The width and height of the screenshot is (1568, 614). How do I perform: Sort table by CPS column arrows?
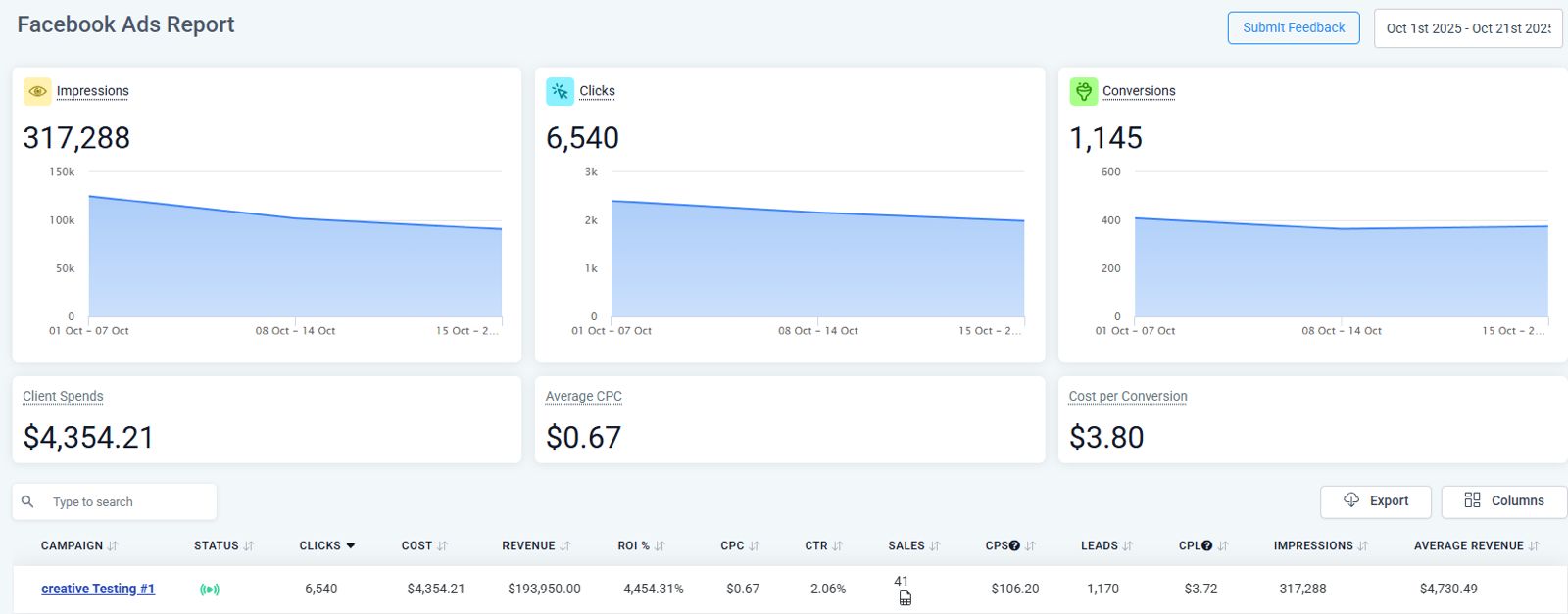[1030, 545]
